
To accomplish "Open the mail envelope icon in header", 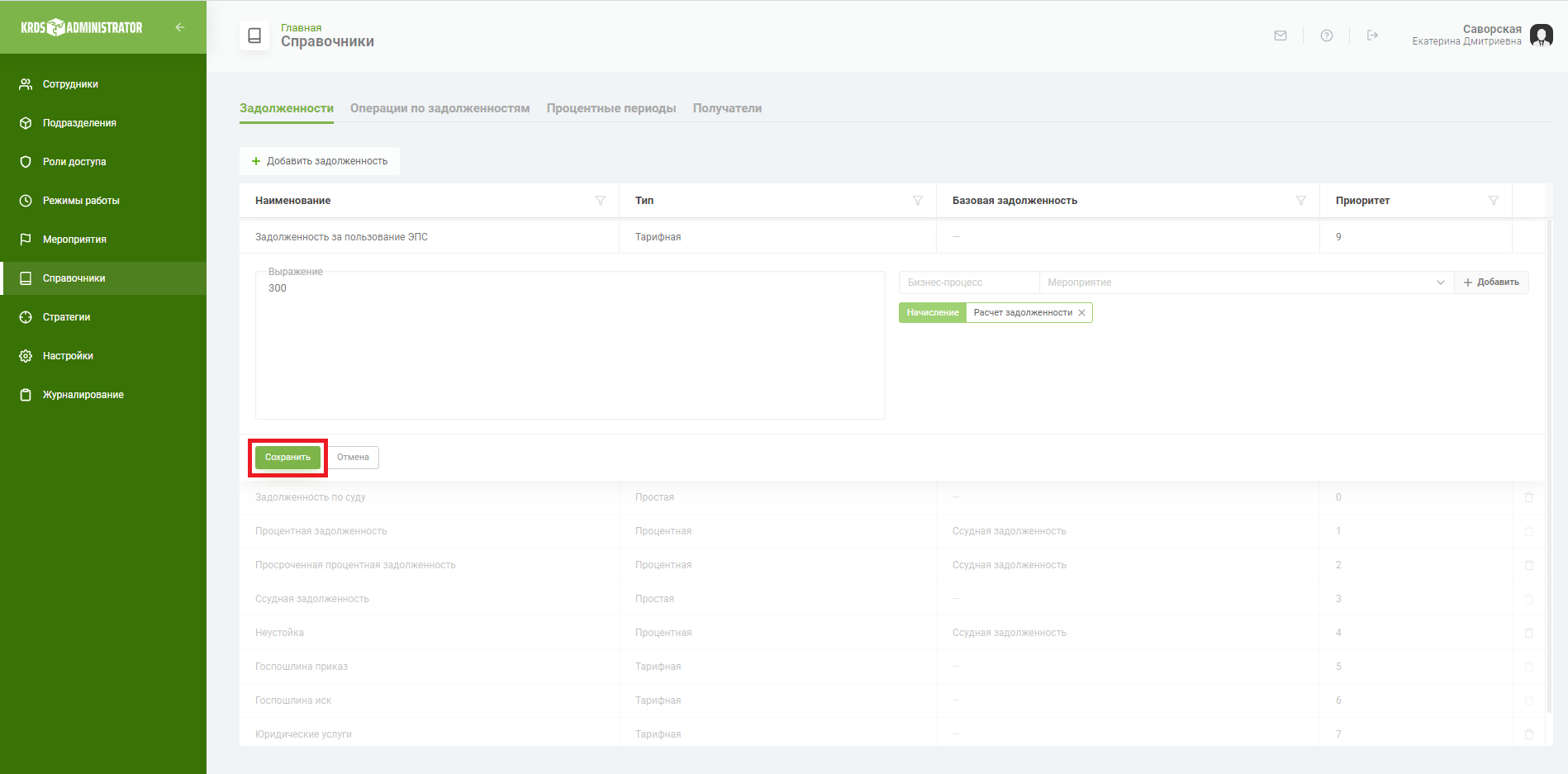I will click(x=1281, y=36).
